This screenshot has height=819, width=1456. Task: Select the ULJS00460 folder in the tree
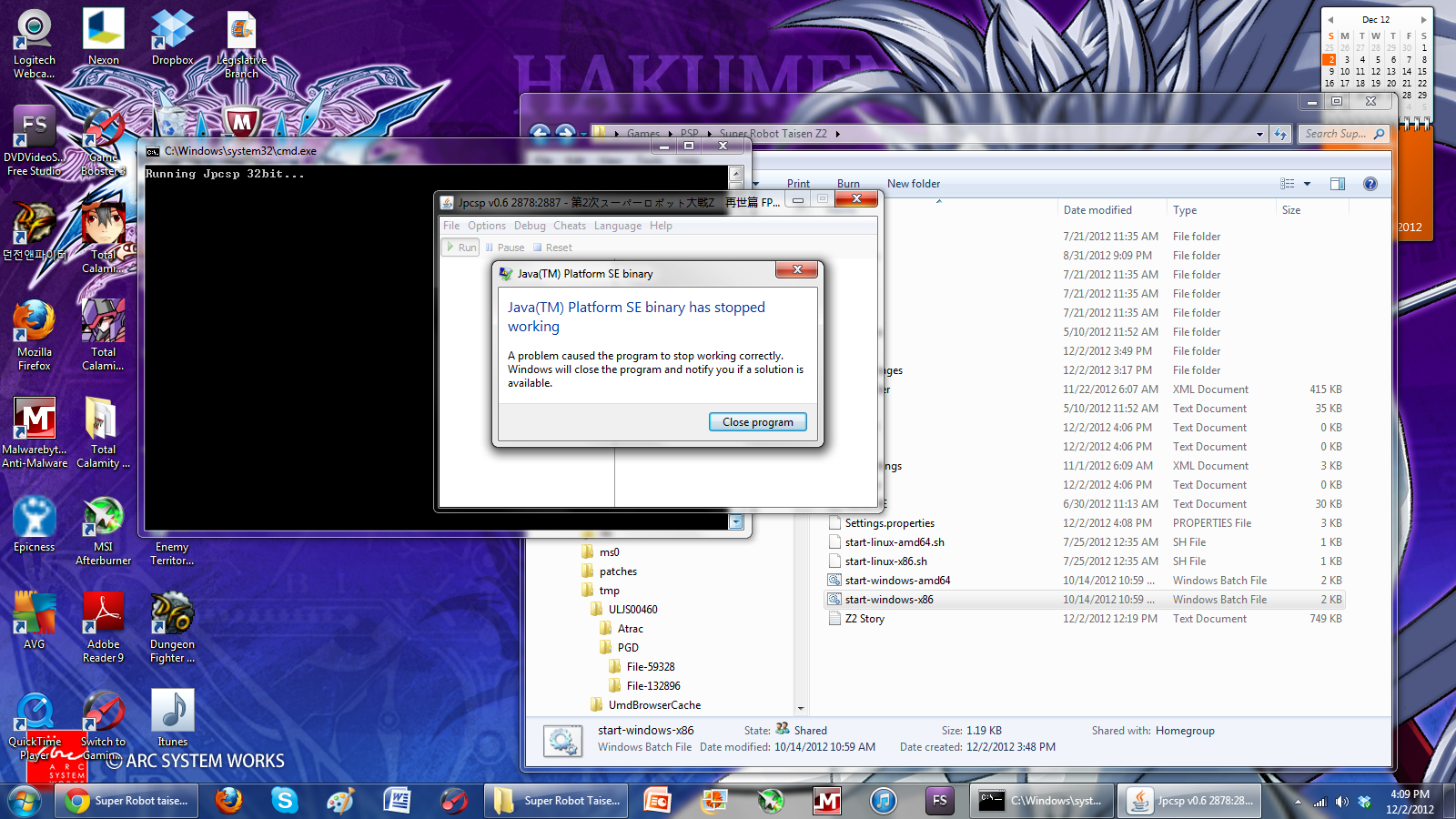pyautogui.click(x=632, y=610)
